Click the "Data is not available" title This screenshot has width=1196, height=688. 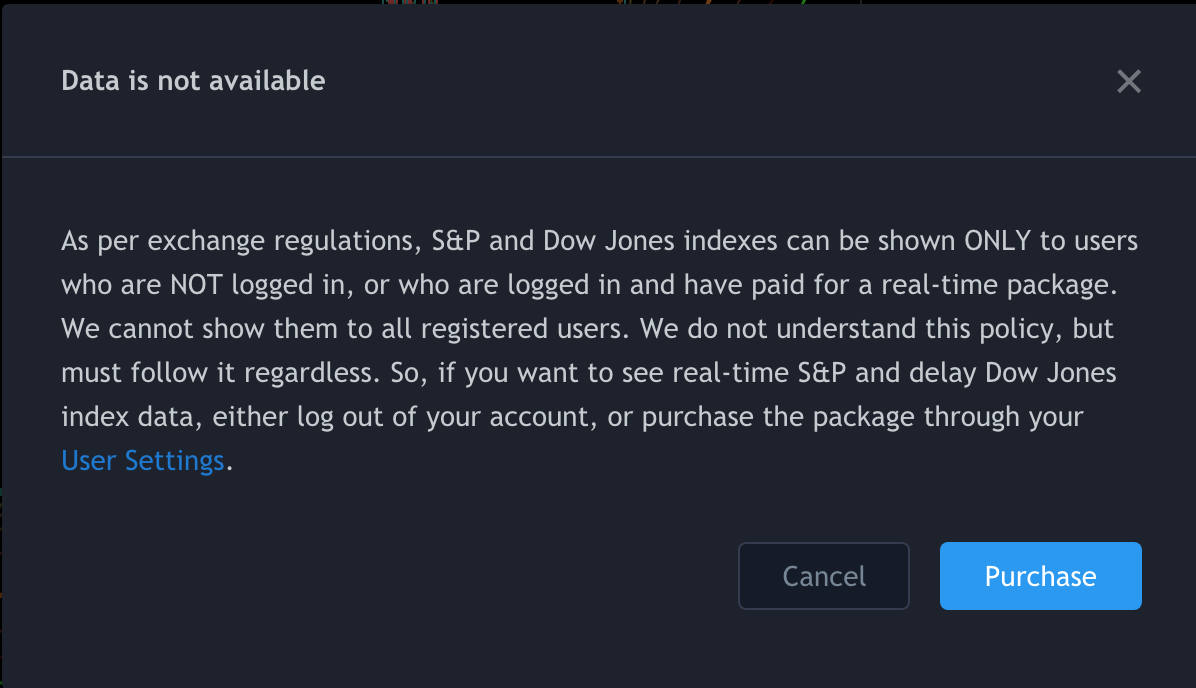(193, 81)
